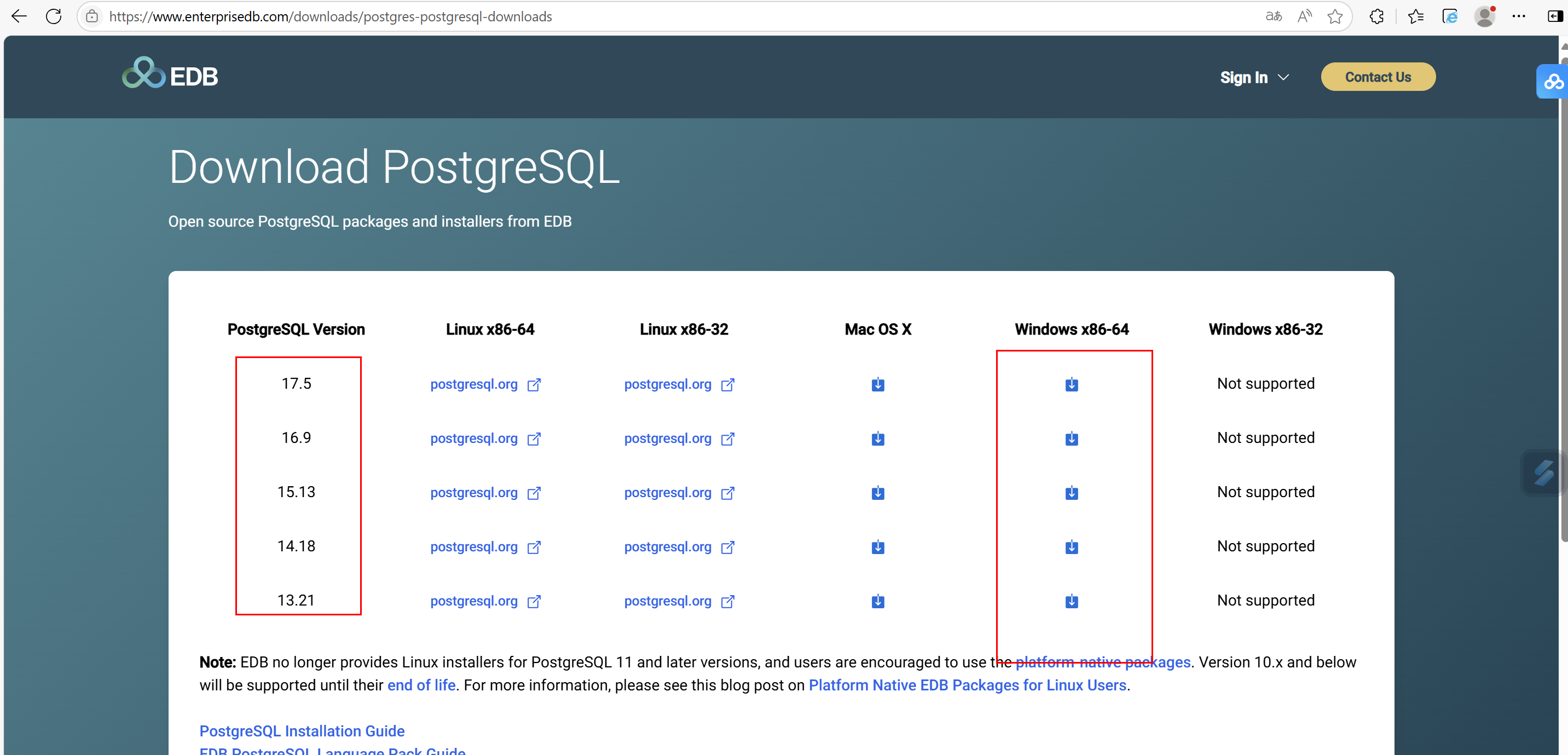The image size is (1568, 755).
Task: Download PostgreSQL 17.5 for Windows x86-64
Action: click(x=1071, y=384)
